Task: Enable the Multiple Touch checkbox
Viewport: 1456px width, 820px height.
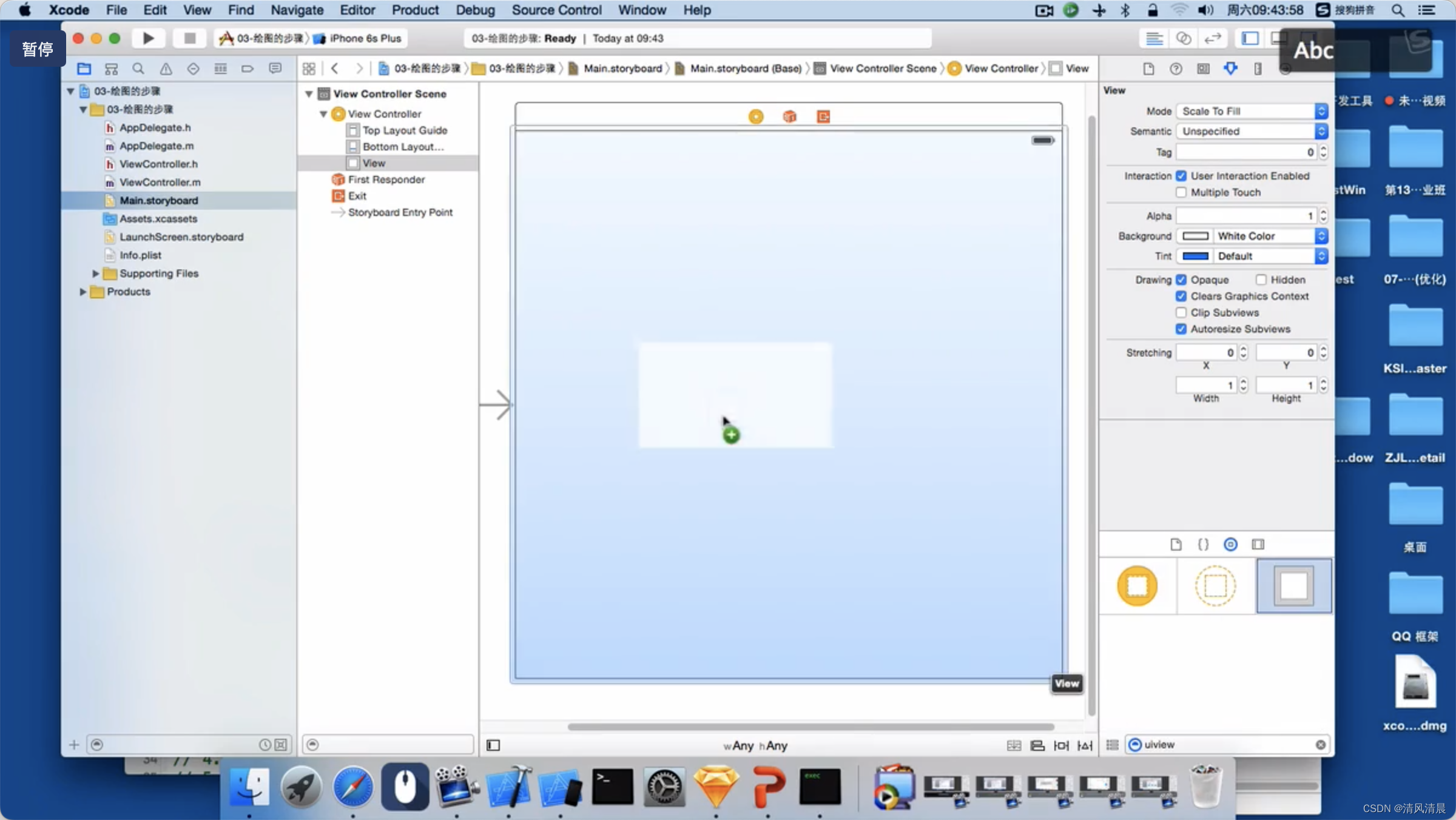Action: coord(1181,192)
